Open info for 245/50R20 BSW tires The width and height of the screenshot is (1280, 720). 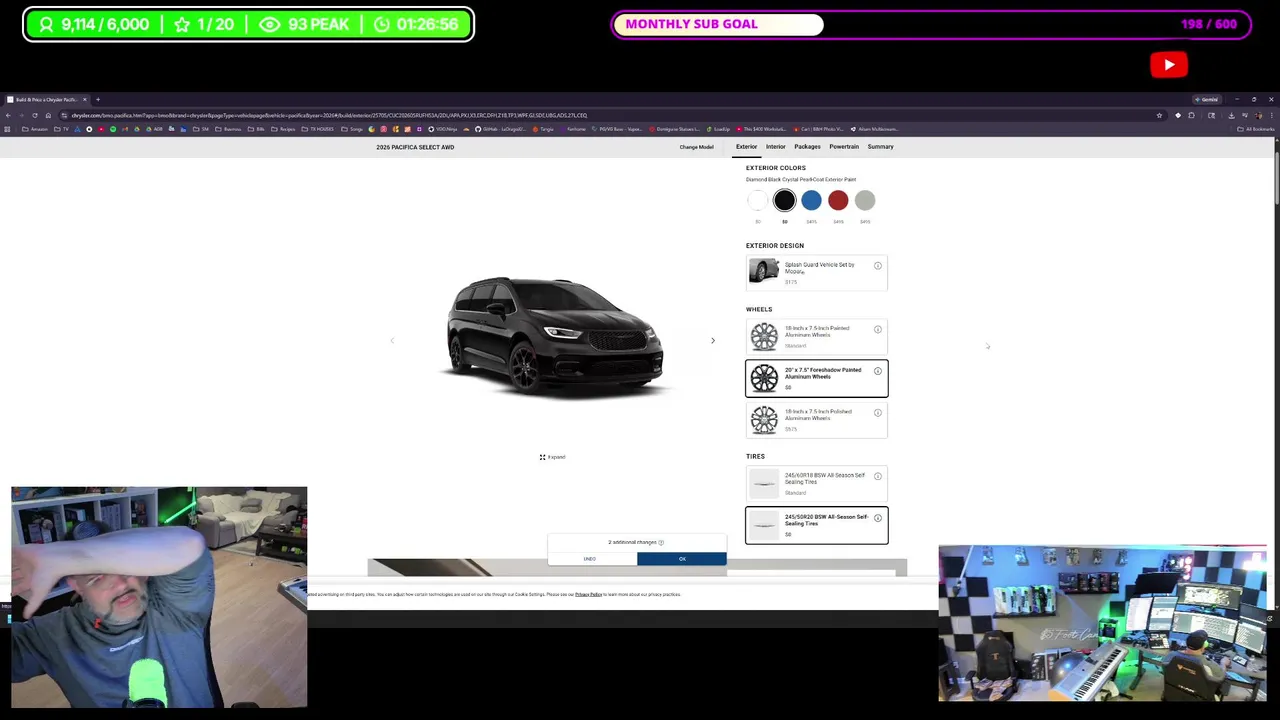(878, 518)
